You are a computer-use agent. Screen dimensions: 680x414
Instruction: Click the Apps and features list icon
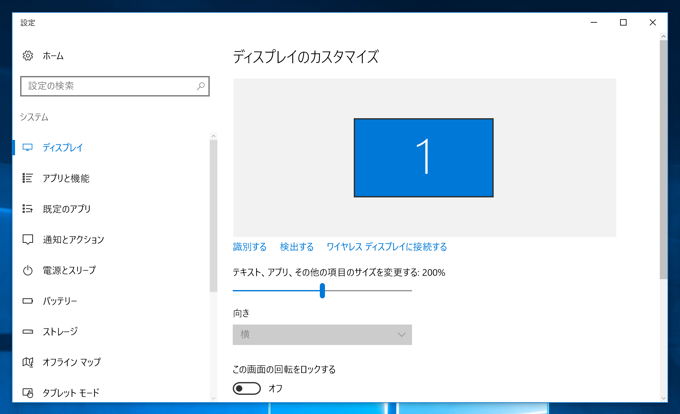coord(28,178)
